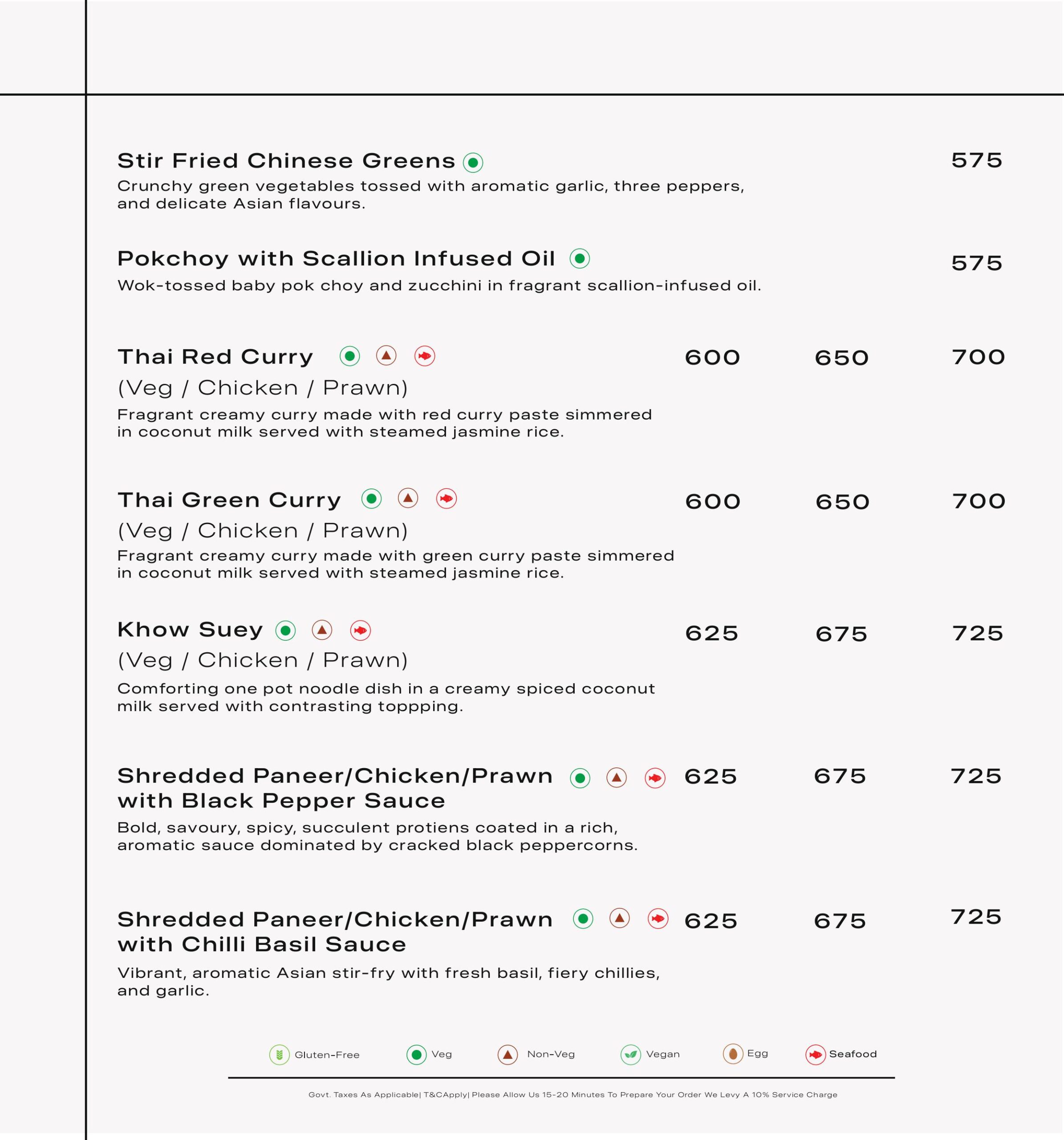This screenshot has height=1140, width=1064.
Task: Click non-veg icon beside Chilli Basil Sauce dish
Action: pos(620,918)
